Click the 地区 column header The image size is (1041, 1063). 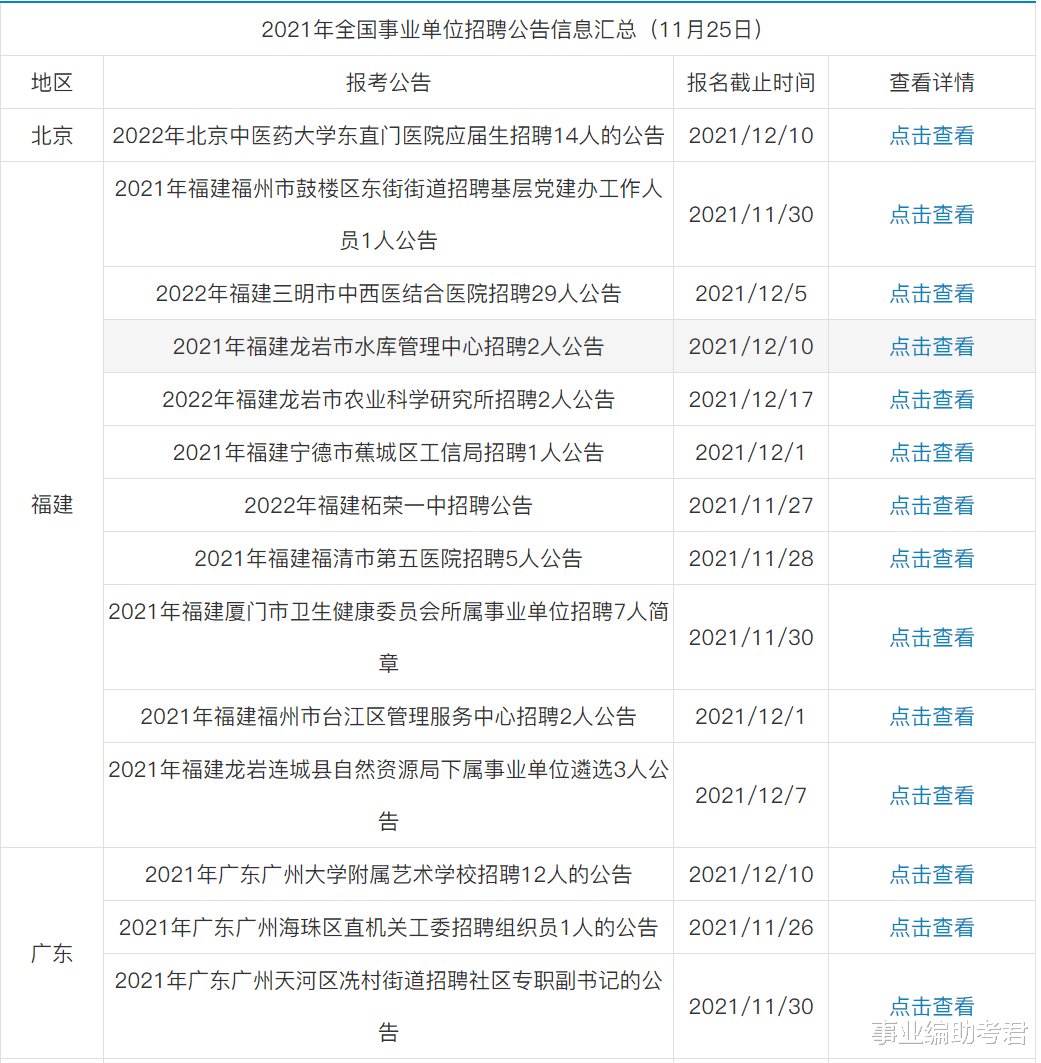pyautogui.click(x=52, y=83)
